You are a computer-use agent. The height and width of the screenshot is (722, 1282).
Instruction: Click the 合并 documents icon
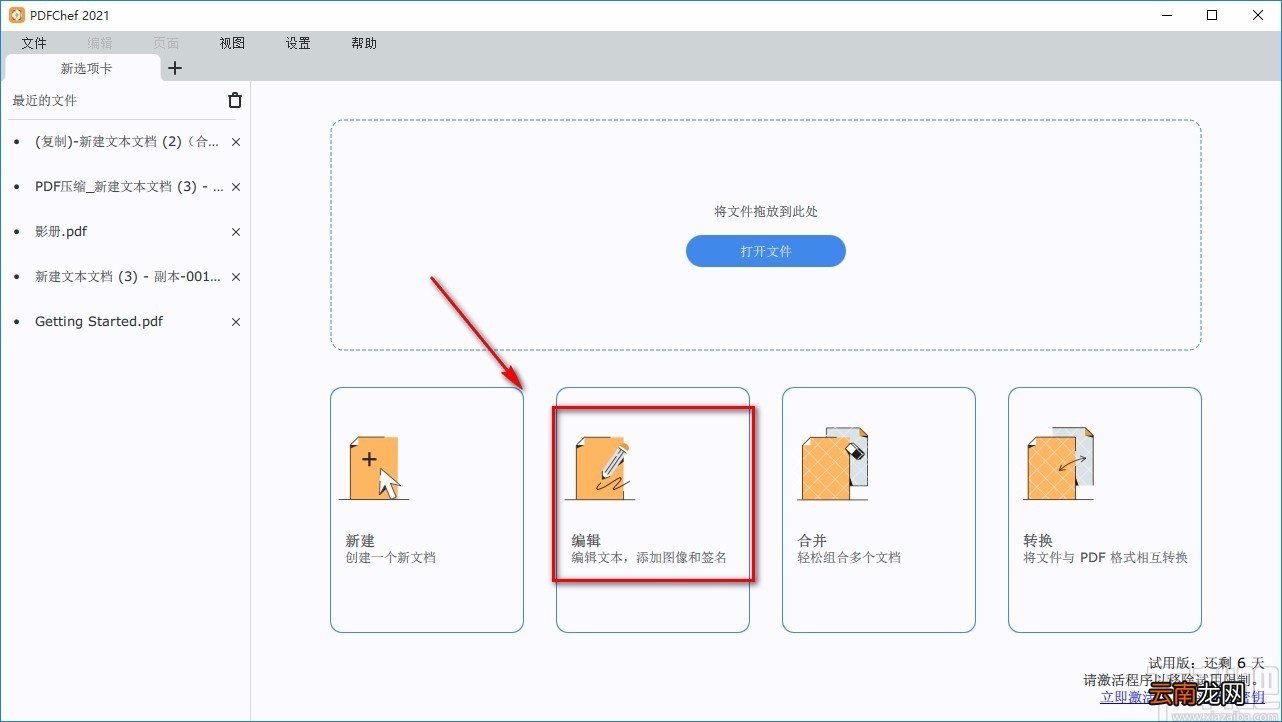click(x=832, y=464)
